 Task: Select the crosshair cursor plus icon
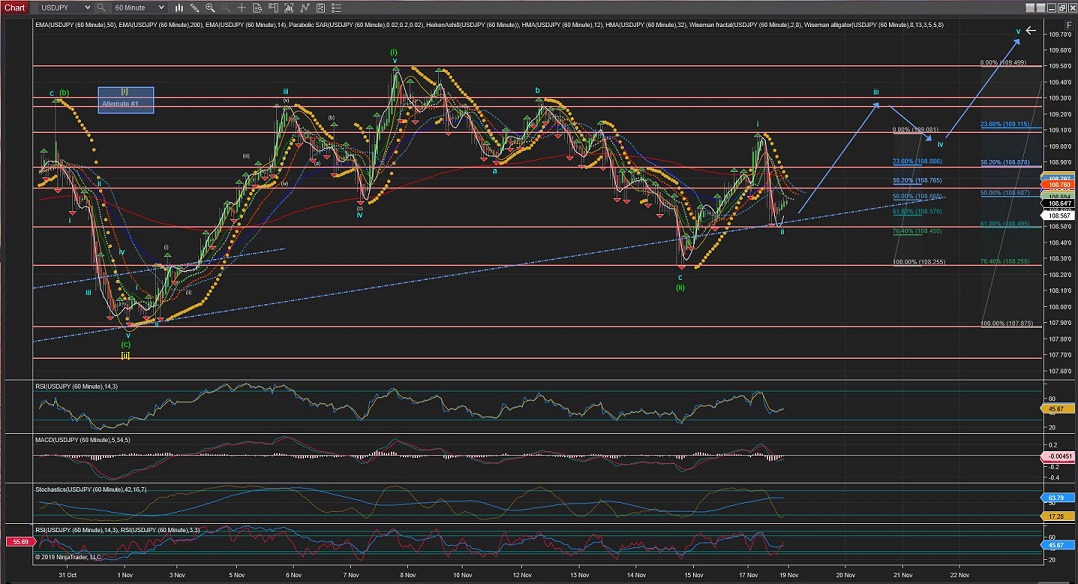(x=241, y=8)
